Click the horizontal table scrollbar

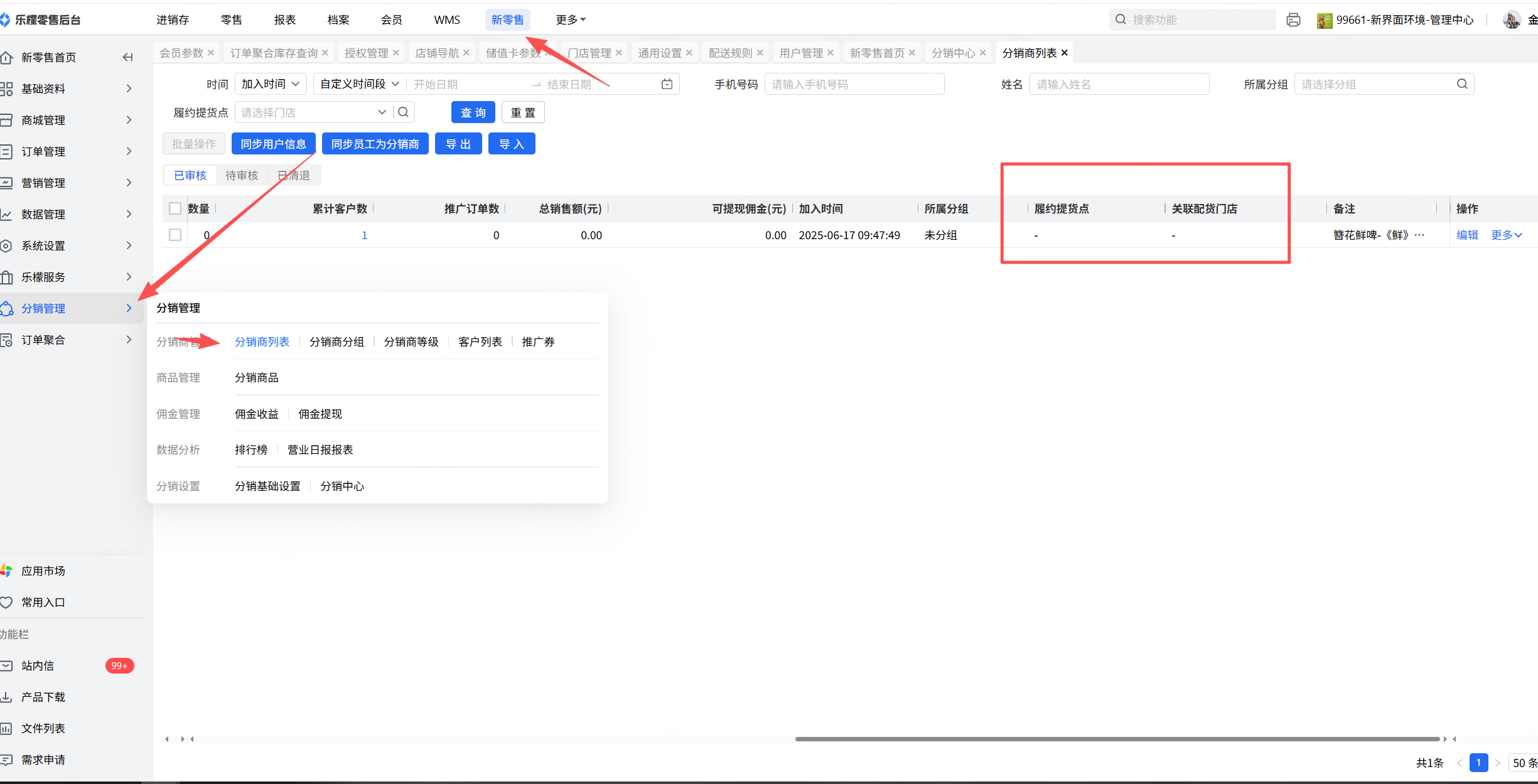pyautogui.click(x=1117, y=739)
